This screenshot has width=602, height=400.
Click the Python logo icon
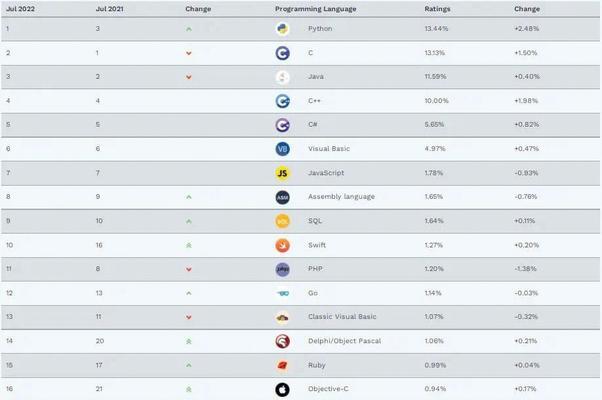[x=282, y=28]
